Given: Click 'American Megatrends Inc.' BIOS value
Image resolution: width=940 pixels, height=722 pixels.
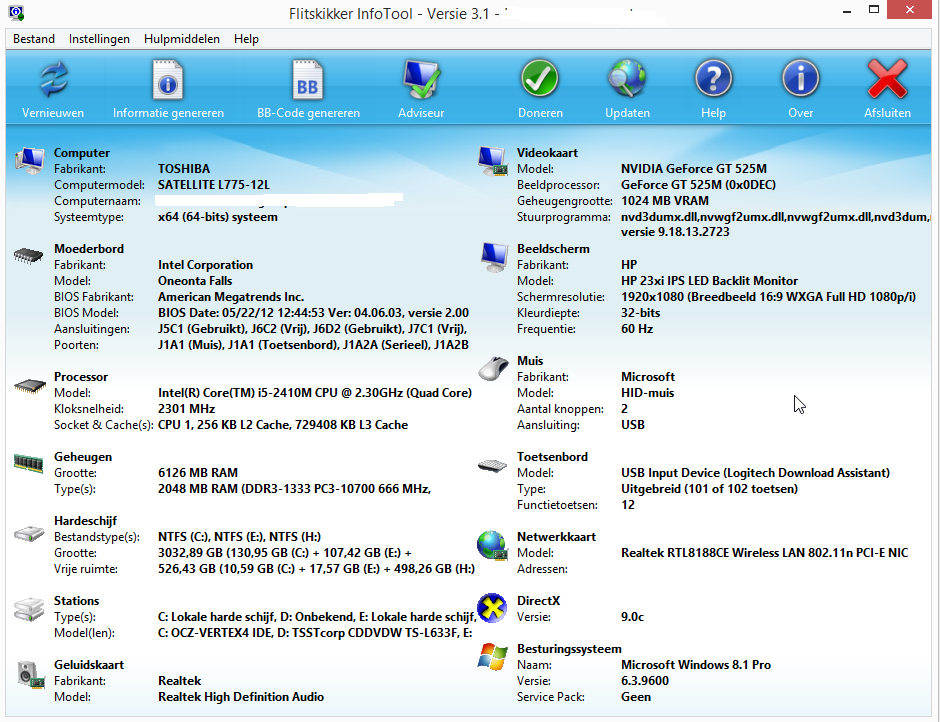Looking at the screenshot, I should [231, 297].
